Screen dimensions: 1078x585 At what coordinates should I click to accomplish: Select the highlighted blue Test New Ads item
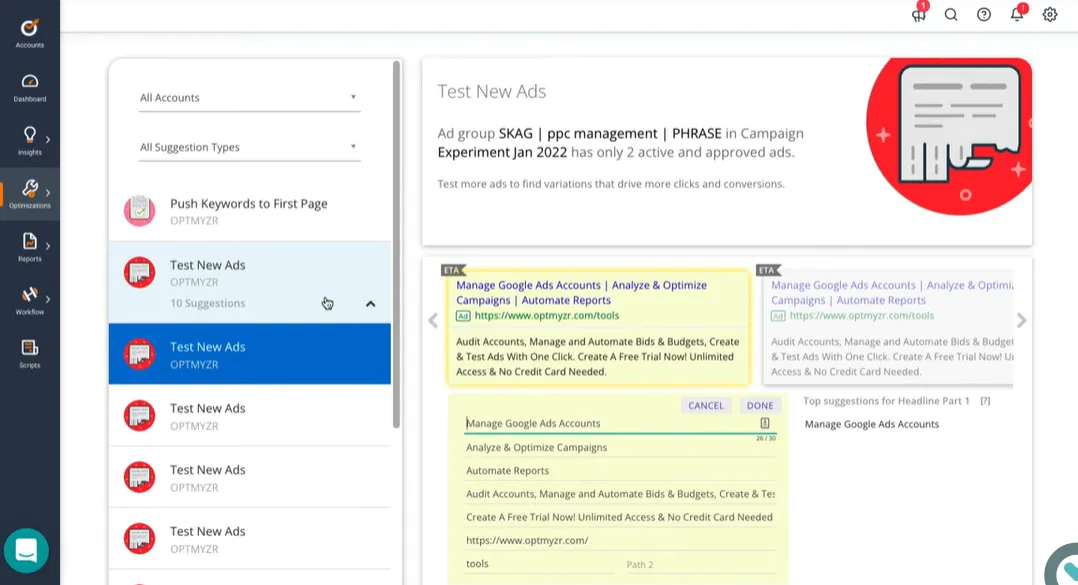250,354
